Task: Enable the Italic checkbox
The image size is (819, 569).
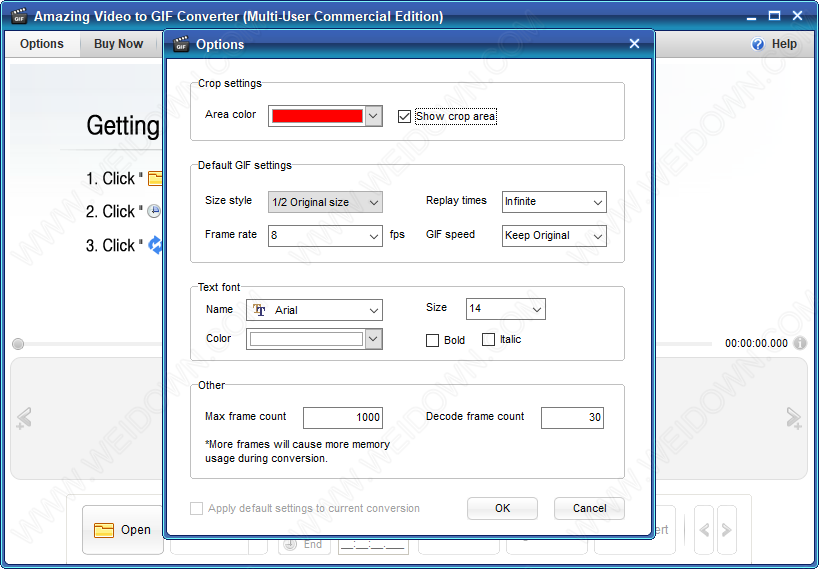Action: tap(488, 340)
